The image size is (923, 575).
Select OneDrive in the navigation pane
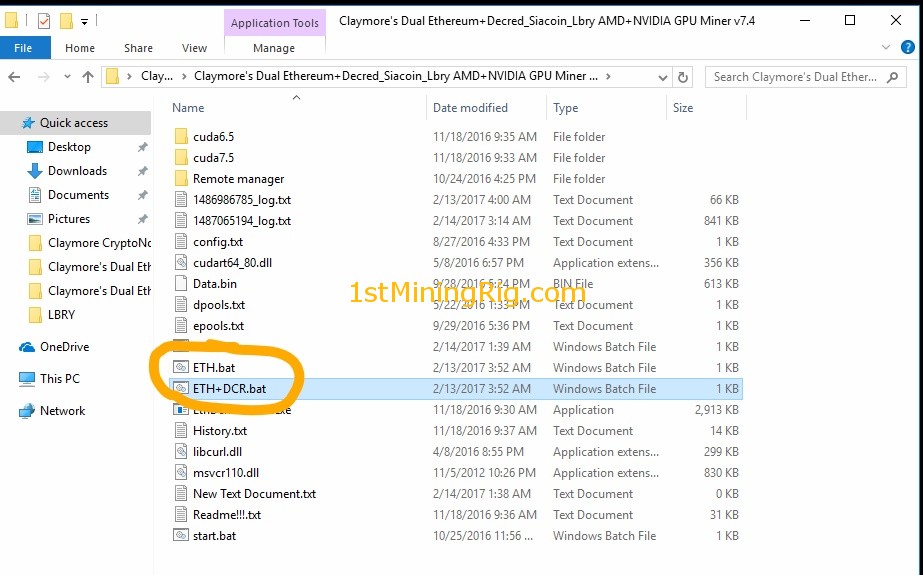[x=64, y=347]
